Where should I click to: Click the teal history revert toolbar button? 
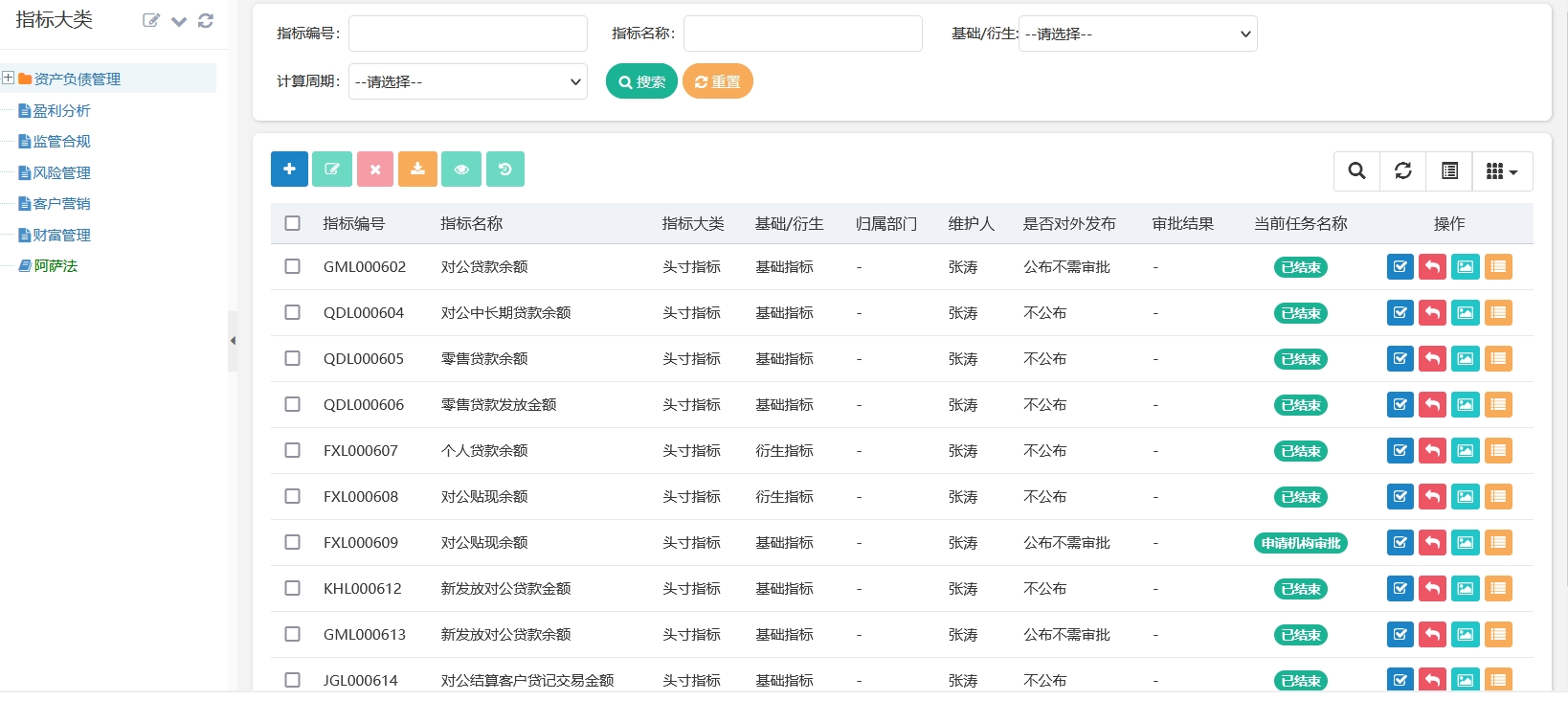pos(505,170)
